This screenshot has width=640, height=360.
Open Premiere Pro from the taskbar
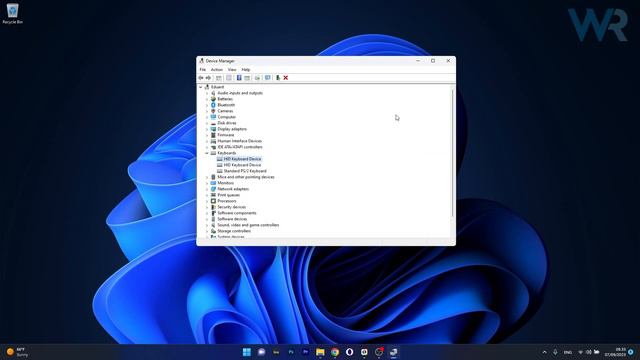pyautogui.click(x=305, y=352)
